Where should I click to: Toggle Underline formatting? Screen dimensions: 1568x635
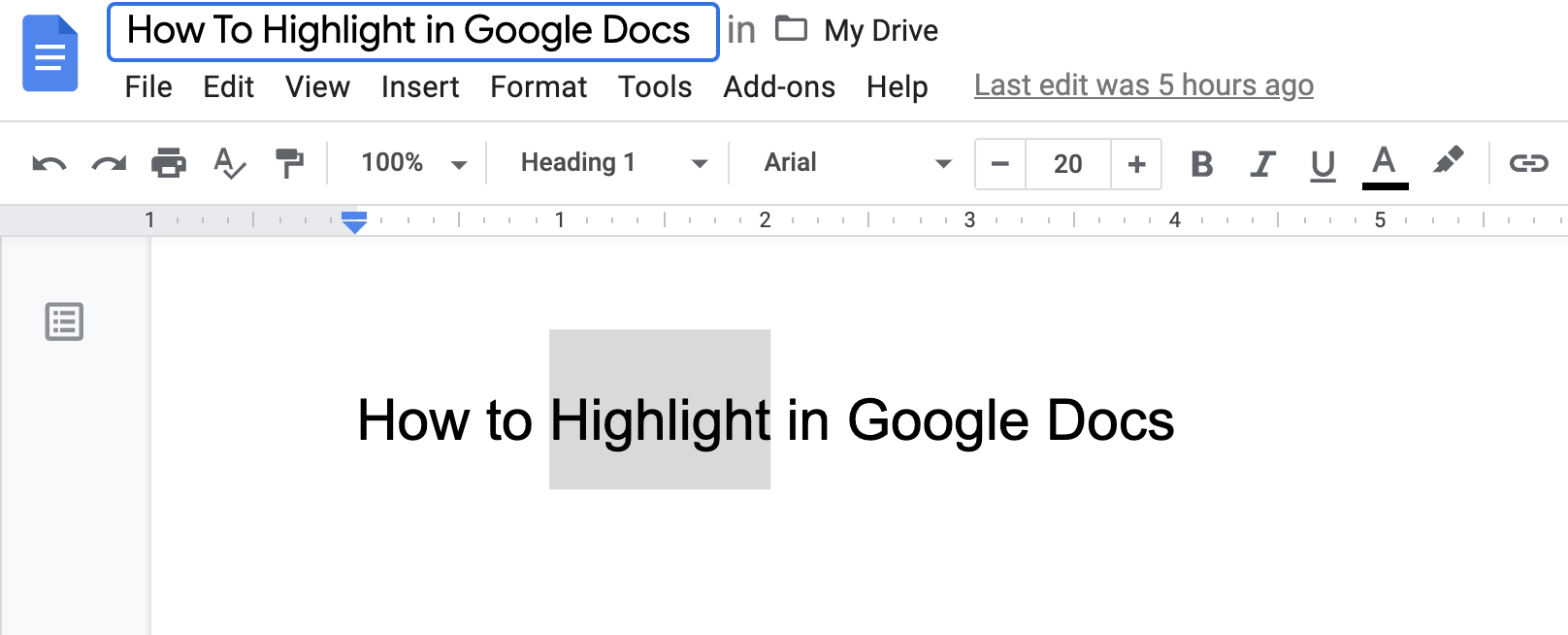pos(1323,165)
